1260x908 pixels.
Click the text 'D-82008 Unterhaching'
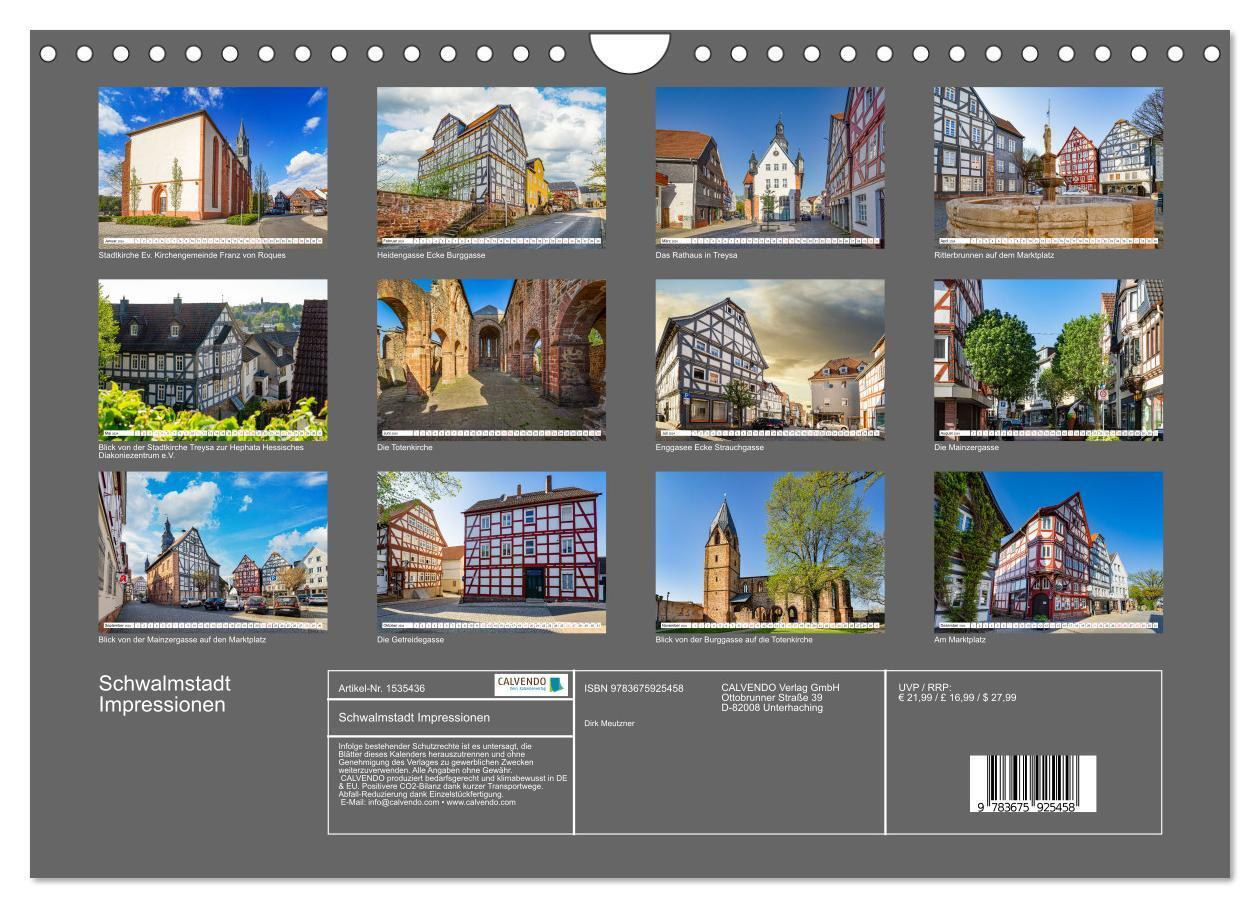click(772, 708)
